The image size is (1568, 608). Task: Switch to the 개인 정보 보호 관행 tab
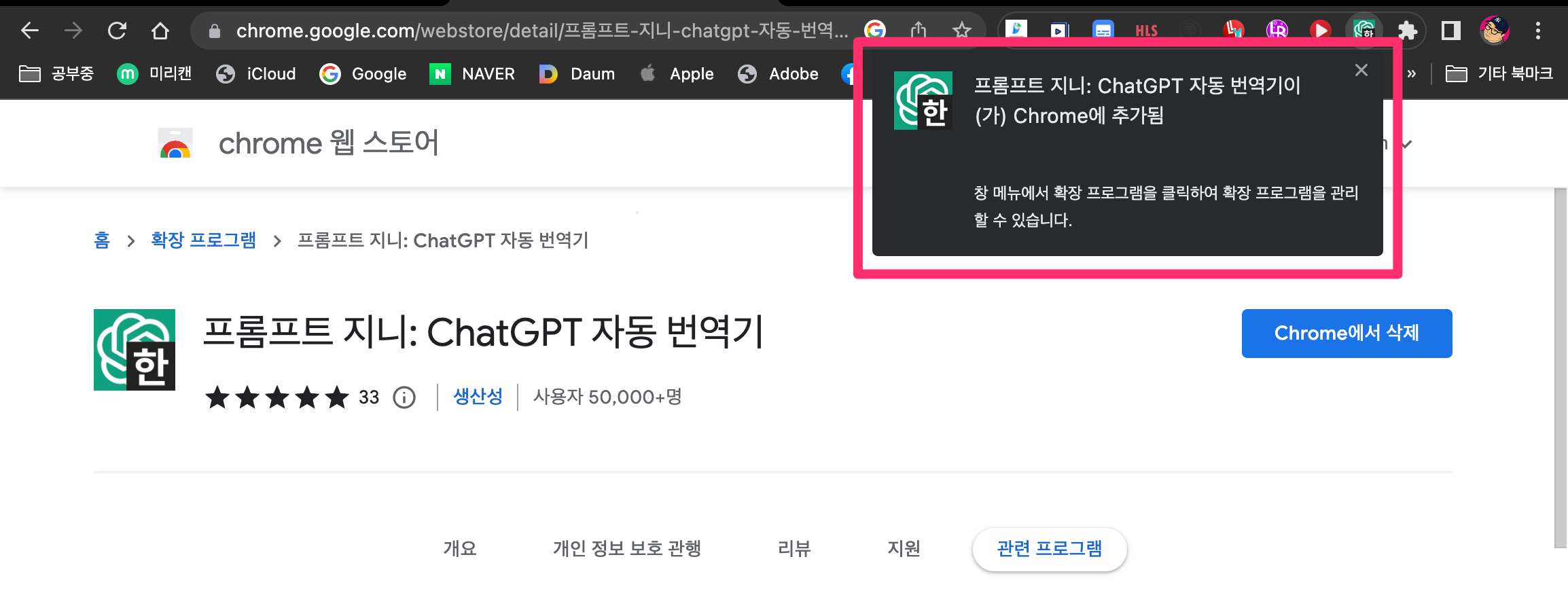(626, 548)
